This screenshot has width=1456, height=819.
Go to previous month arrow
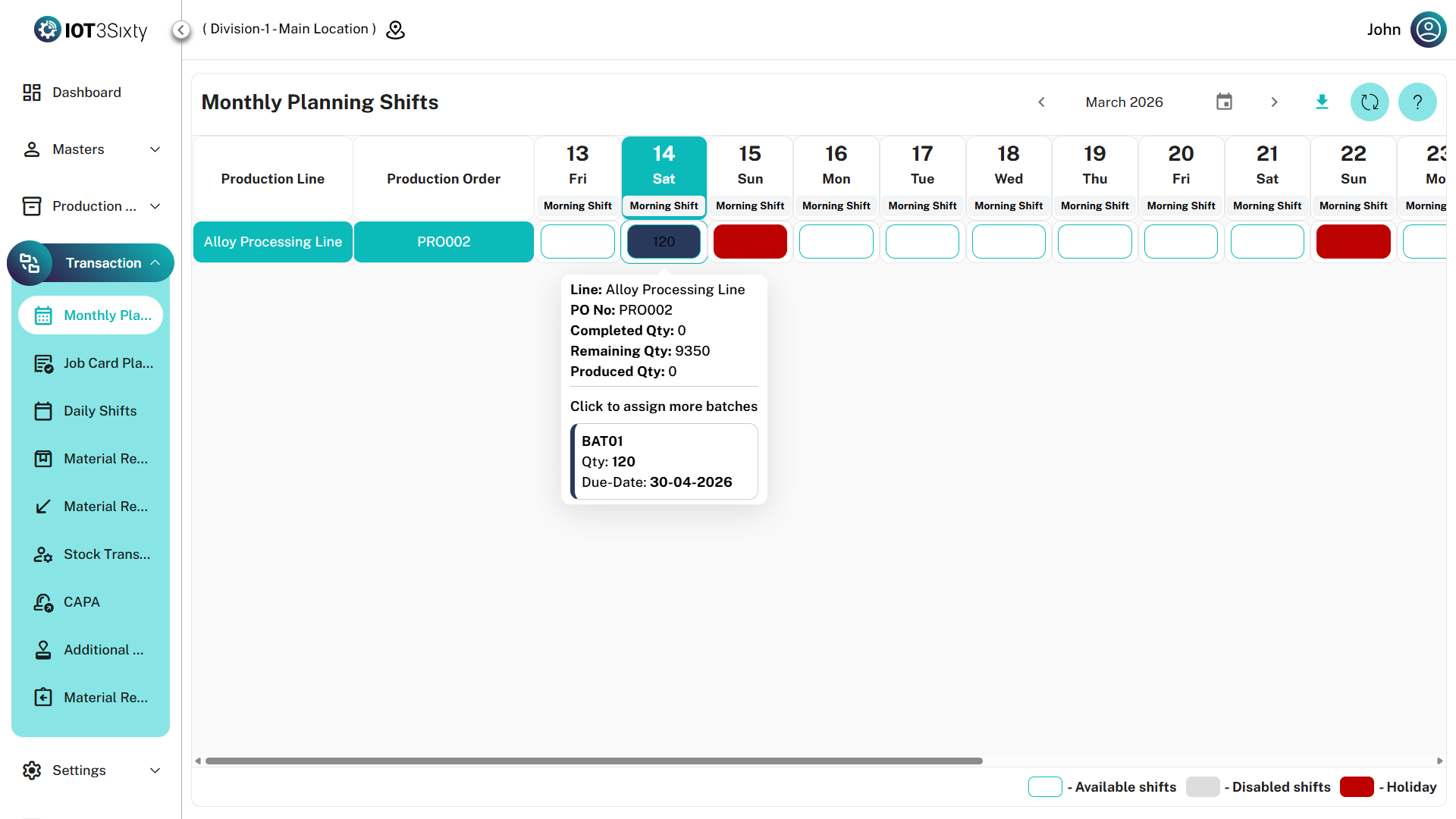(1041, 102)
